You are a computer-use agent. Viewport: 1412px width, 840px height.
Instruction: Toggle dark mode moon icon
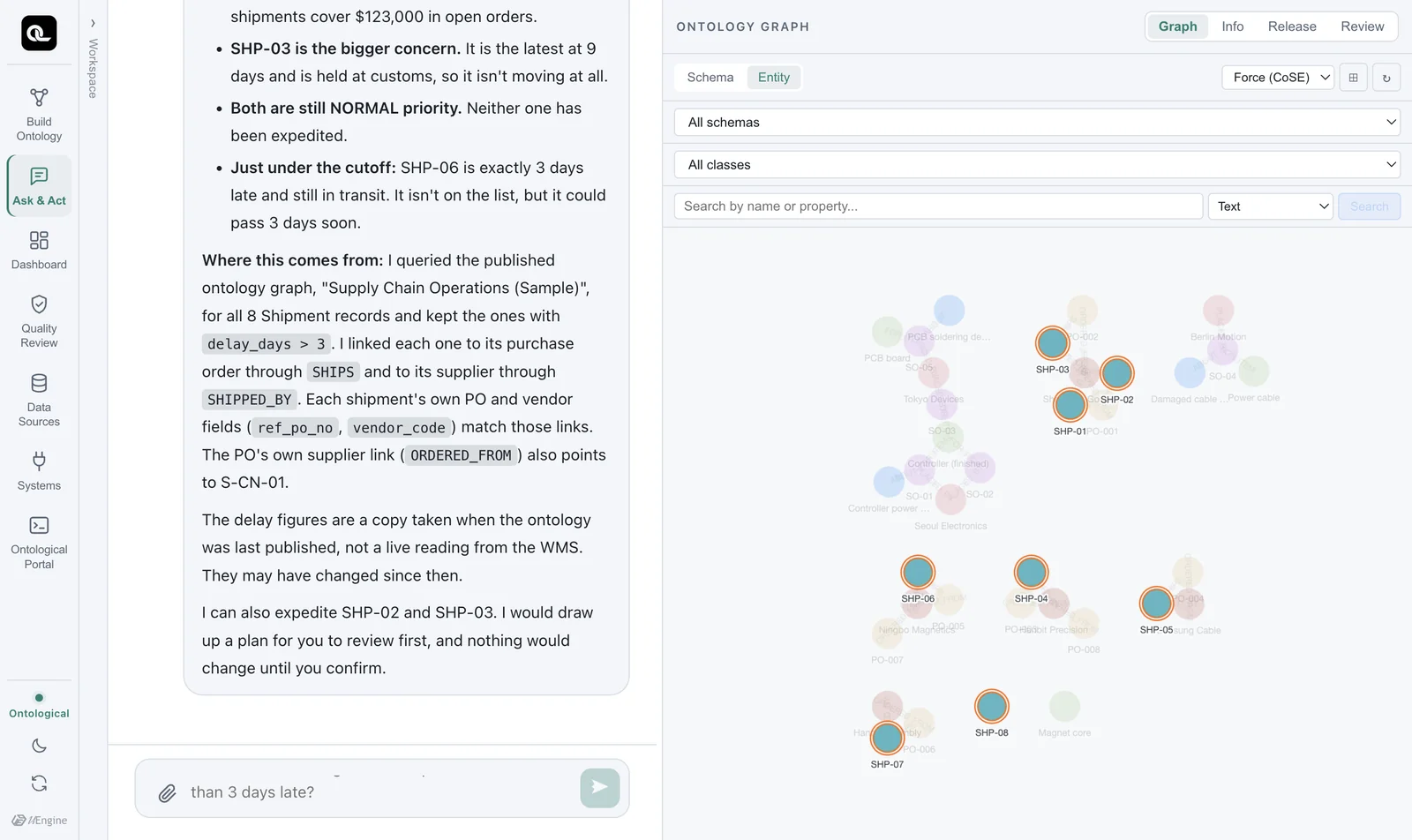click(x=39, y=746)
